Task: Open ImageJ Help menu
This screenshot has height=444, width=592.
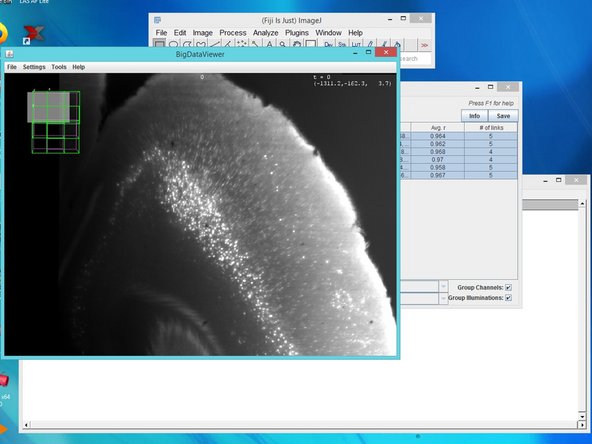Action: (x=355, y=33)
